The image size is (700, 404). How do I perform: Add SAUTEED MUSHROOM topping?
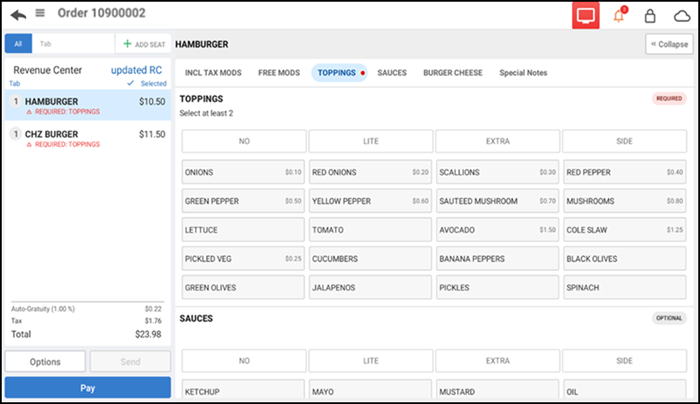click(x=497, y=201)
